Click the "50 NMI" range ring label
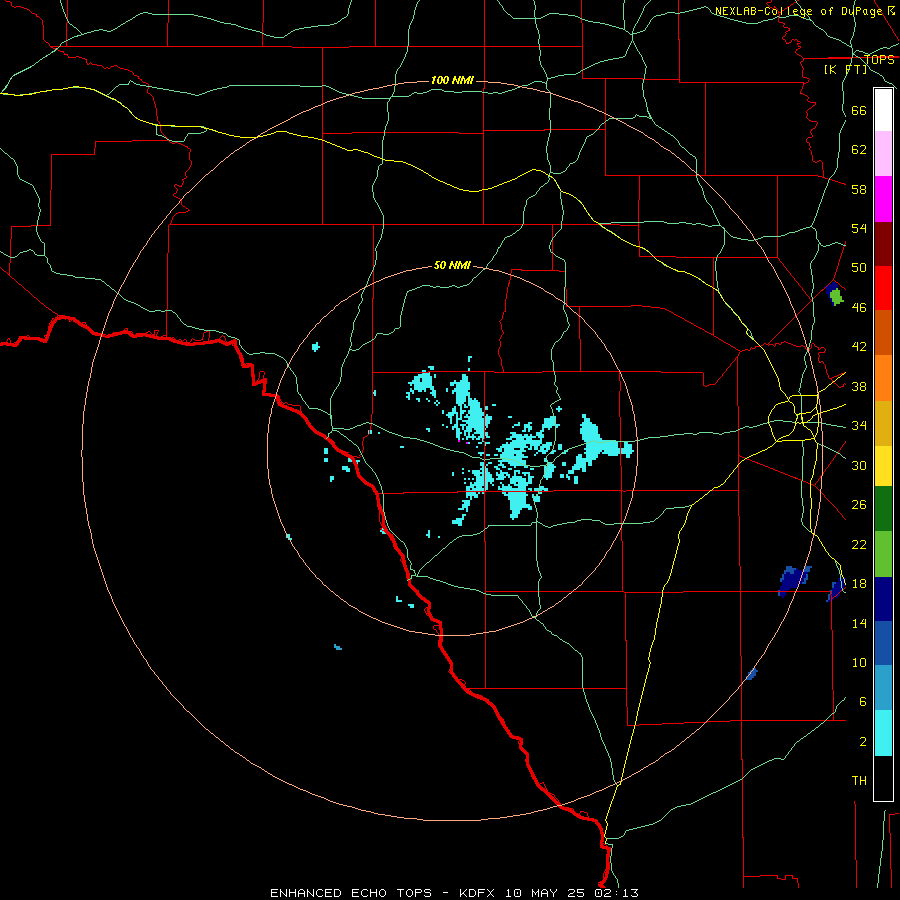The height and width of the screenshot is (900, 900). coord(452,265)
